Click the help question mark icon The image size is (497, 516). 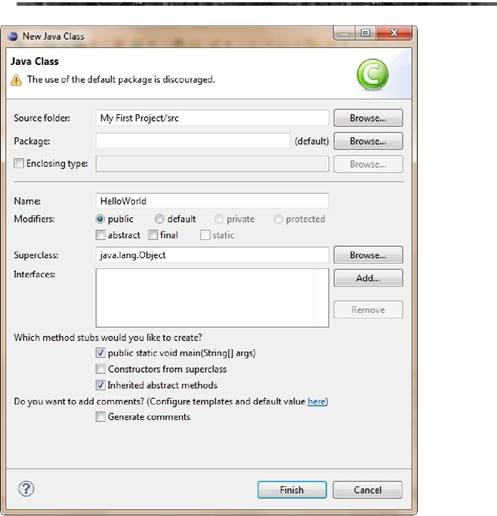[x=26, y=489]
